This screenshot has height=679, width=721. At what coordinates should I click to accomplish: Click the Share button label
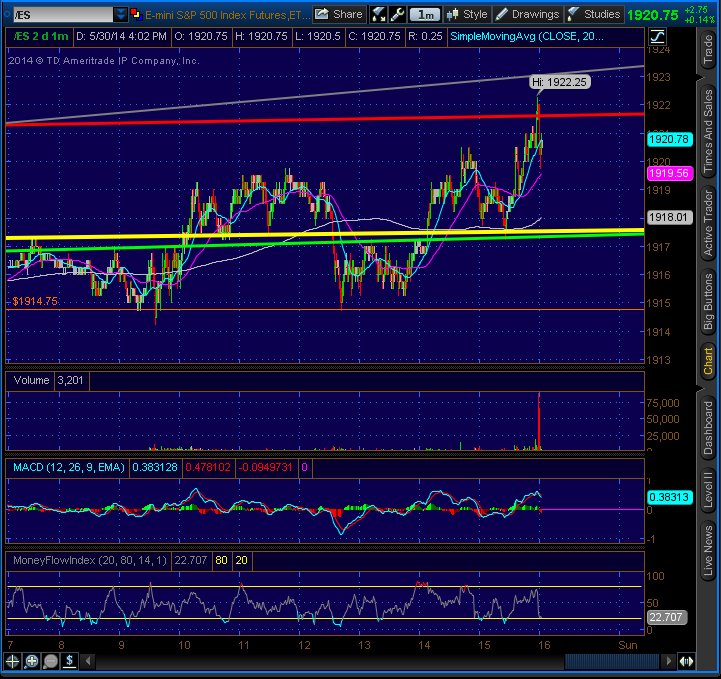pos(348,14)
